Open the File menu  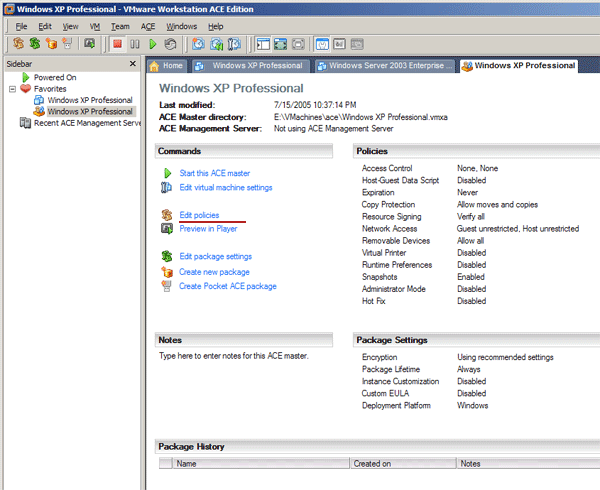[x=21, y=26]
